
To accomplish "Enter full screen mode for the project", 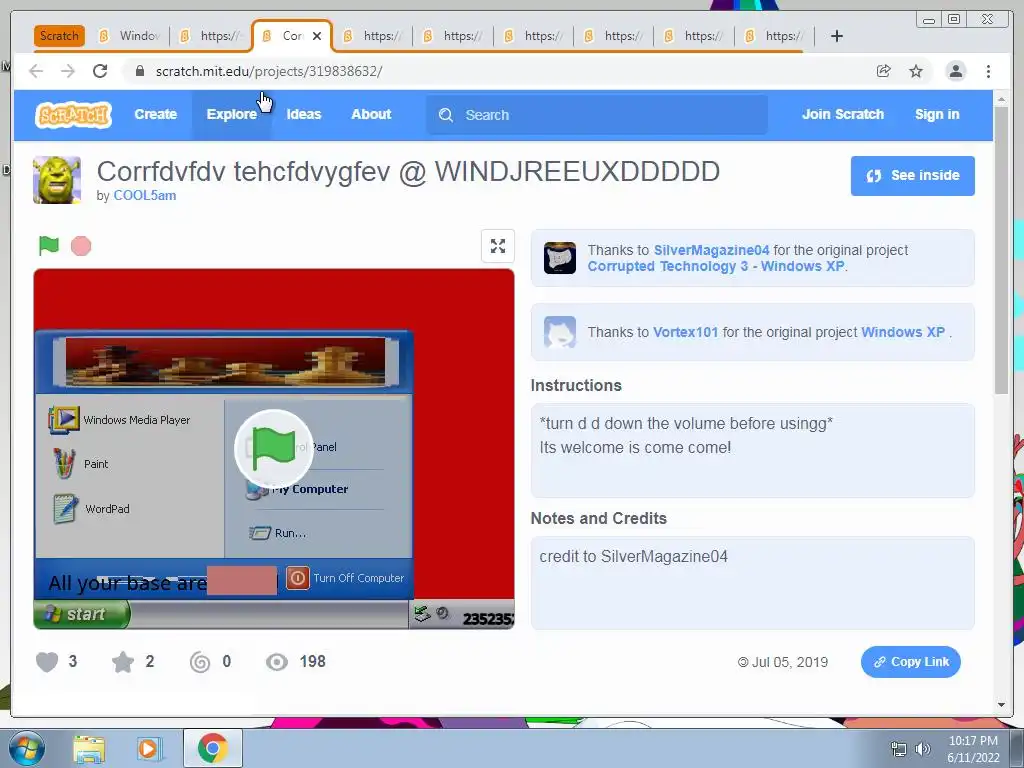I will pos(498,246).
